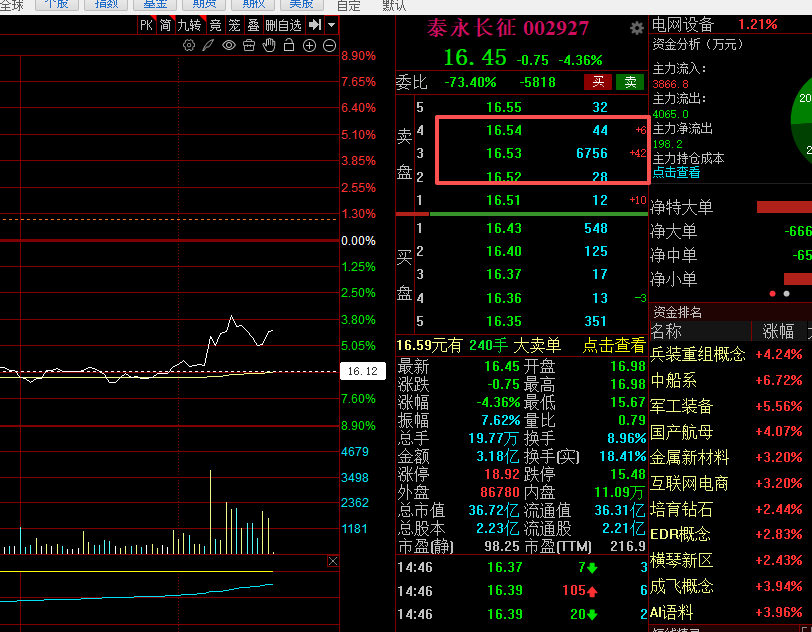The image size is (812, 632).
Task: Toggle the chart lock icon
Action: pos(289,46)
